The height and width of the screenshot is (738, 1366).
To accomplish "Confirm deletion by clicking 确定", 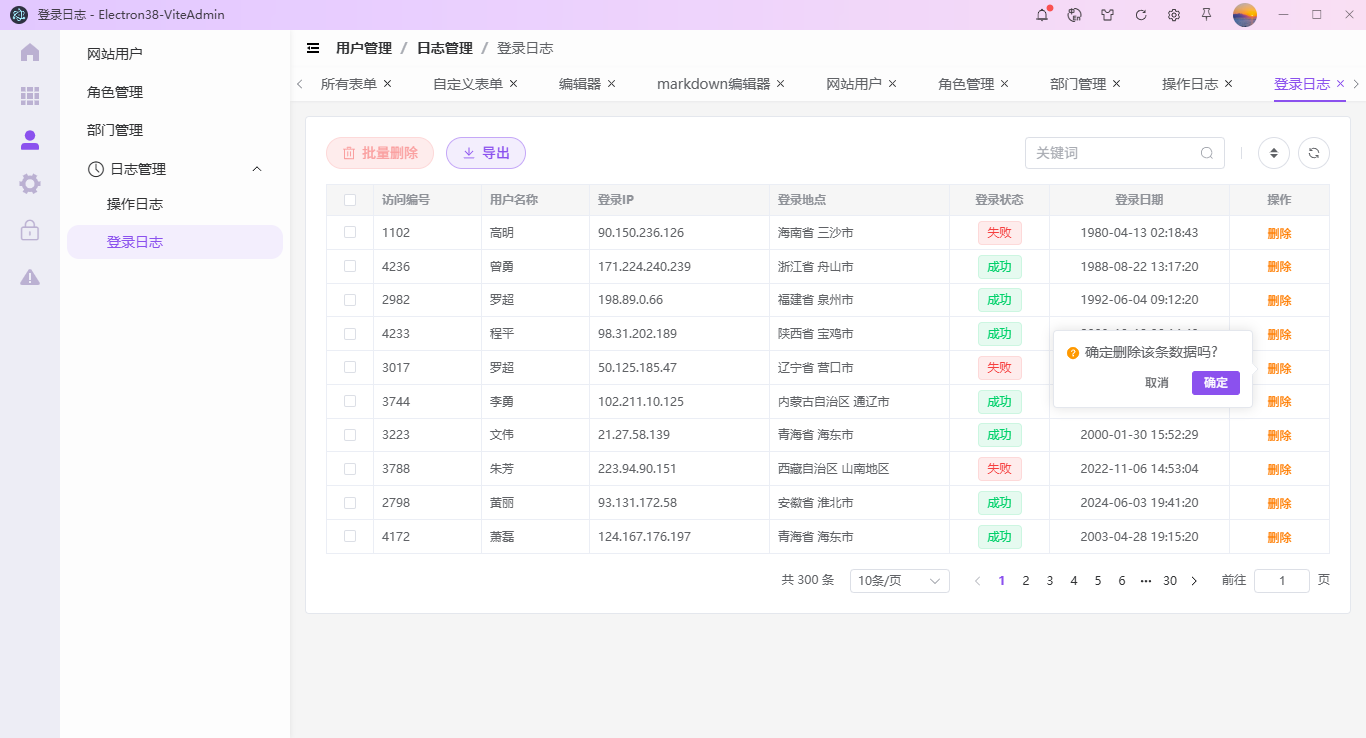I will pyautogui.click(x=1215, y=383).
